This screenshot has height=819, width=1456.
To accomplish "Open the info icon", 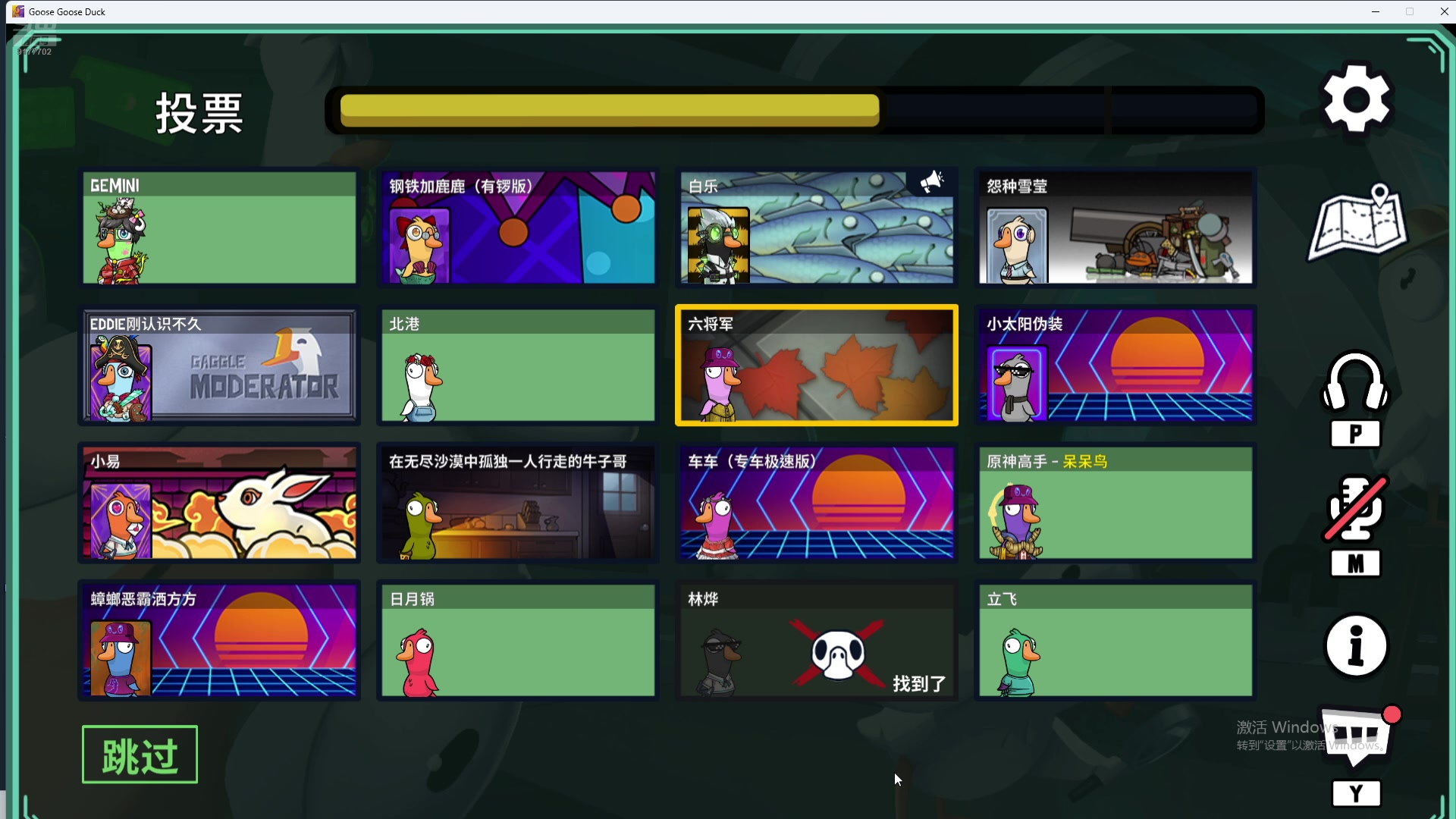I will point(1356,646).
